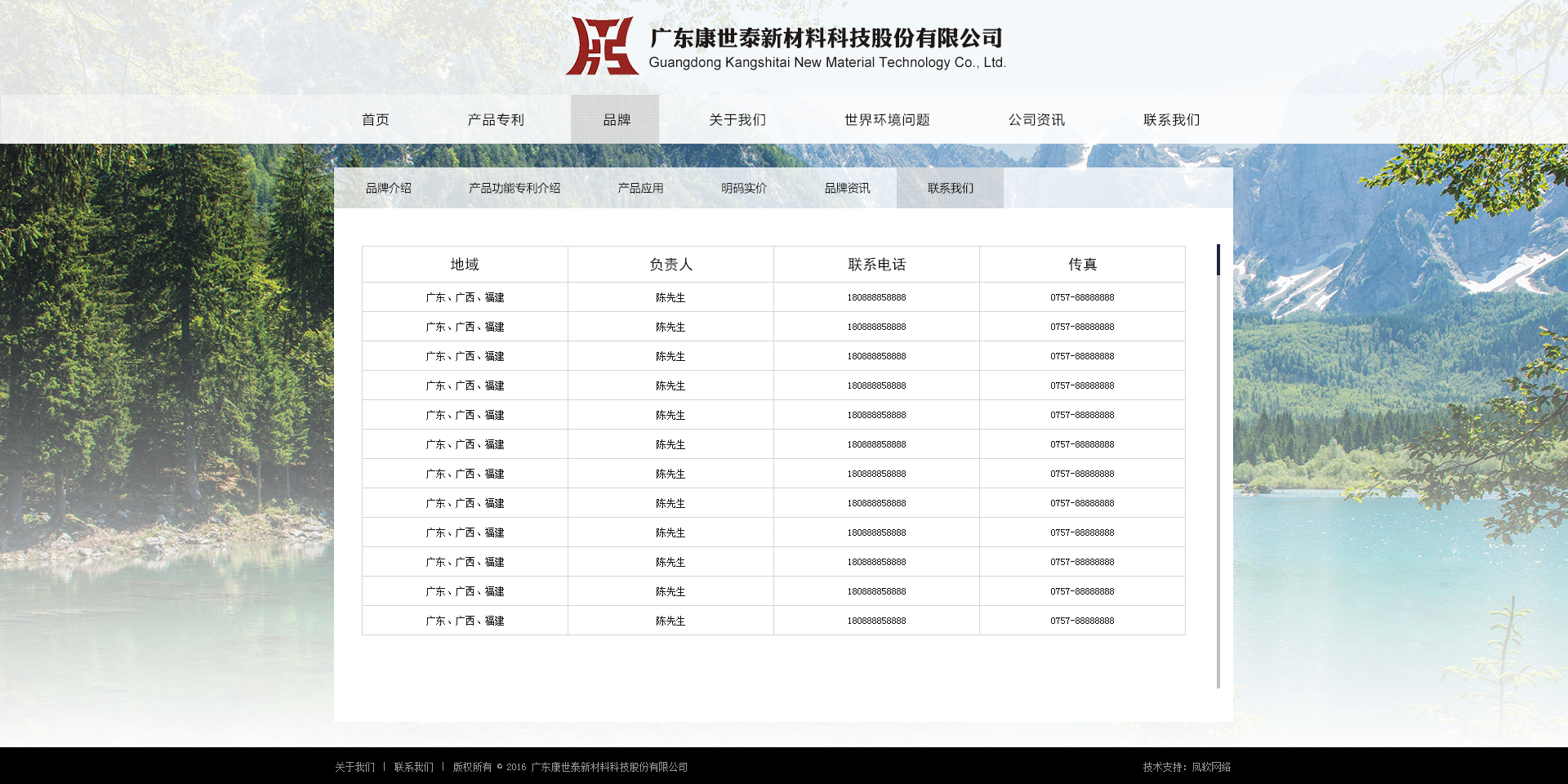Screen dimensions: 1568x784
Task: Click the red company logo icon
Action: [602, 47]
